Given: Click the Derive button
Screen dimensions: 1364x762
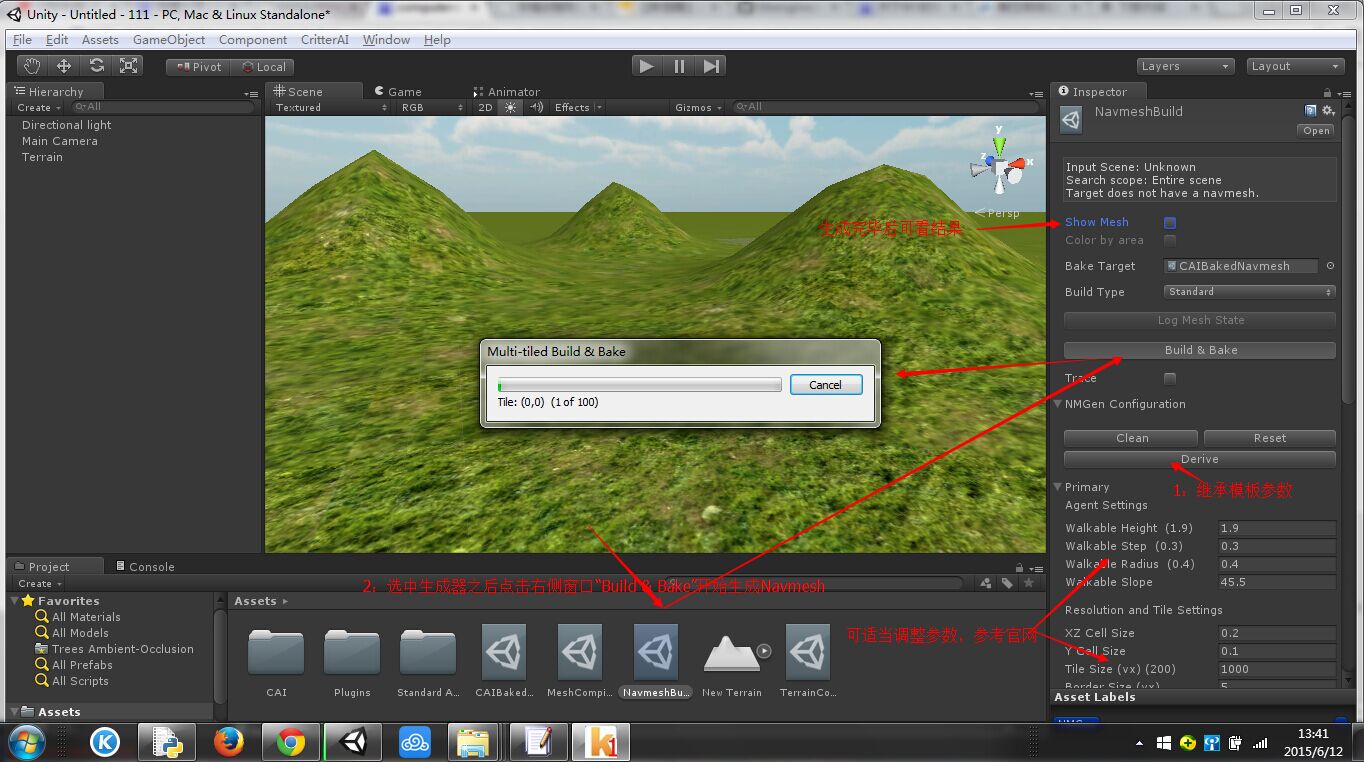Looking at the screenshot, I should point(1200,459).
